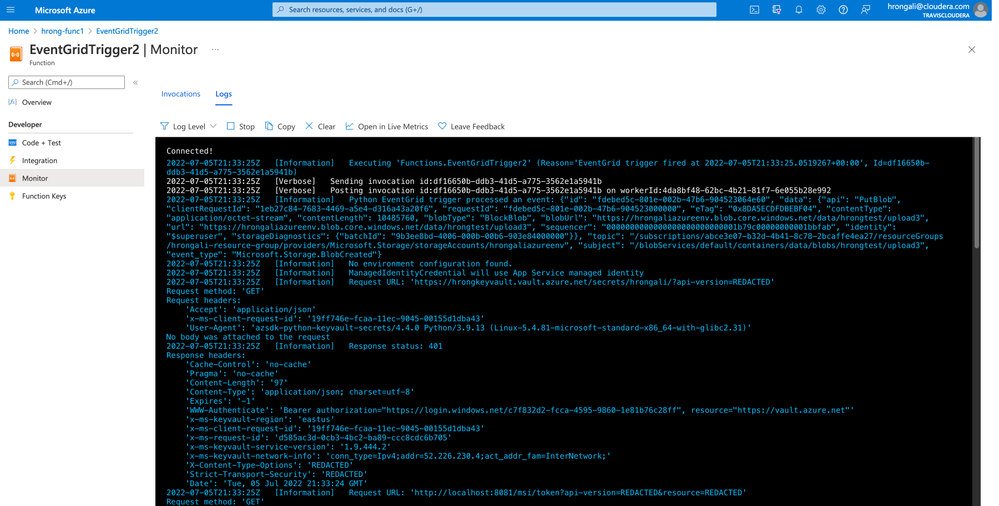This screenshot has width=999, height=506.
Task: Close the Monitor blade
Action: click(x=972, y=50)
